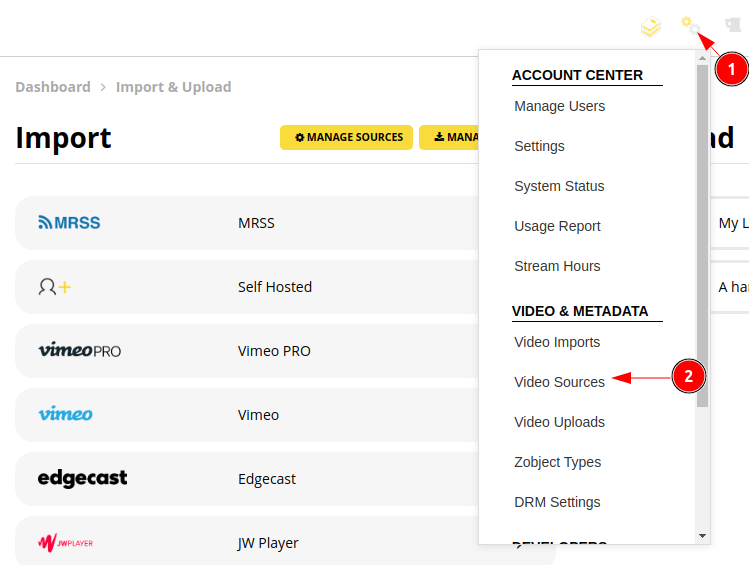The width and height of the screenshot is (749, 565).
Task: Select the Vimeo row label
Action: tap(258, 415)
